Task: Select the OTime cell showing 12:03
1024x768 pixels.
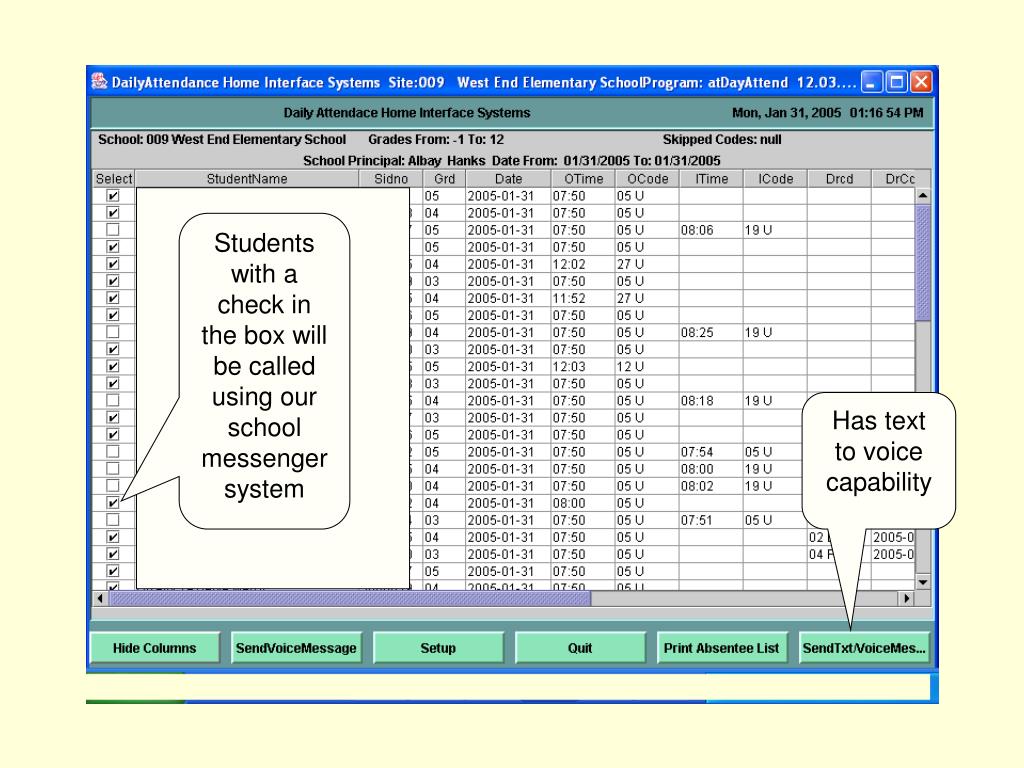Action: [583, 366]
